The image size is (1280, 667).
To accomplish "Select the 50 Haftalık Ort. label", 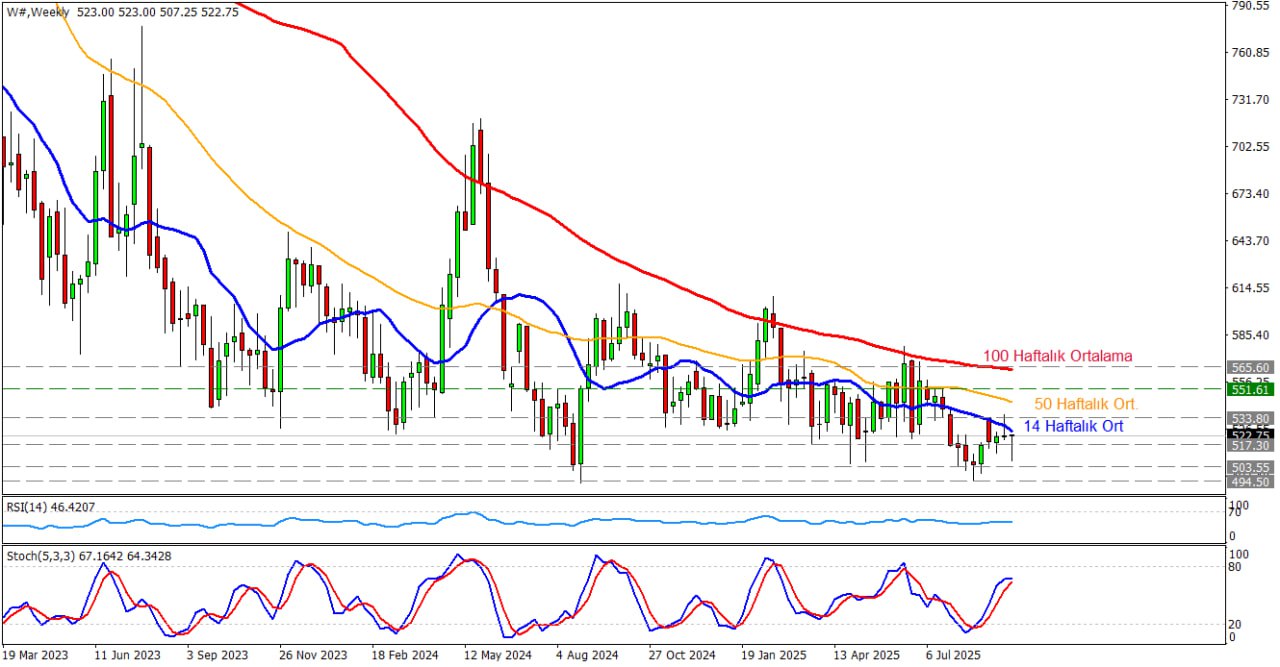I will point(1085,403).
